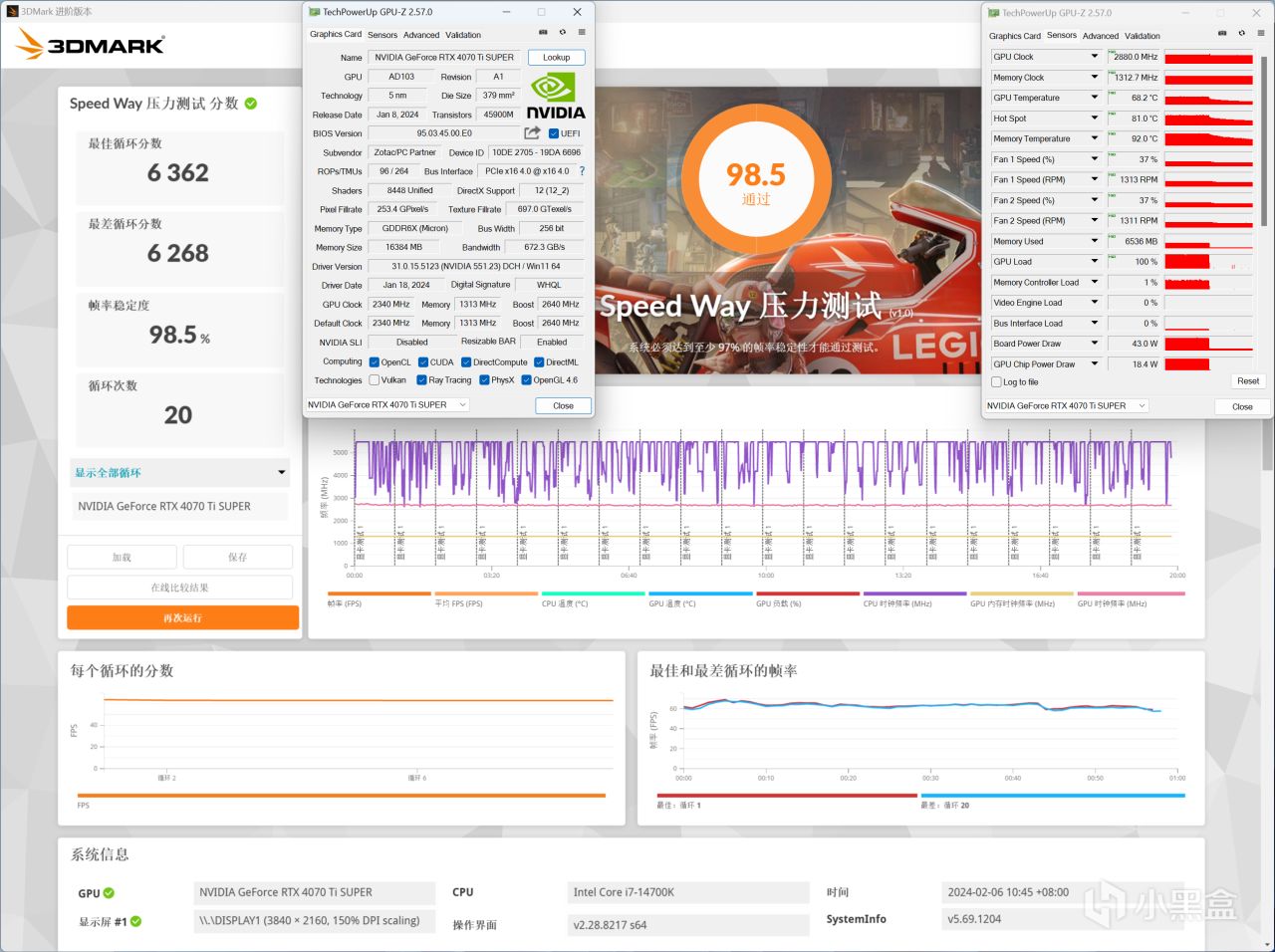
Task: Switch to Advanced tab in left GPU-Z window
Action: coord(421,35)
